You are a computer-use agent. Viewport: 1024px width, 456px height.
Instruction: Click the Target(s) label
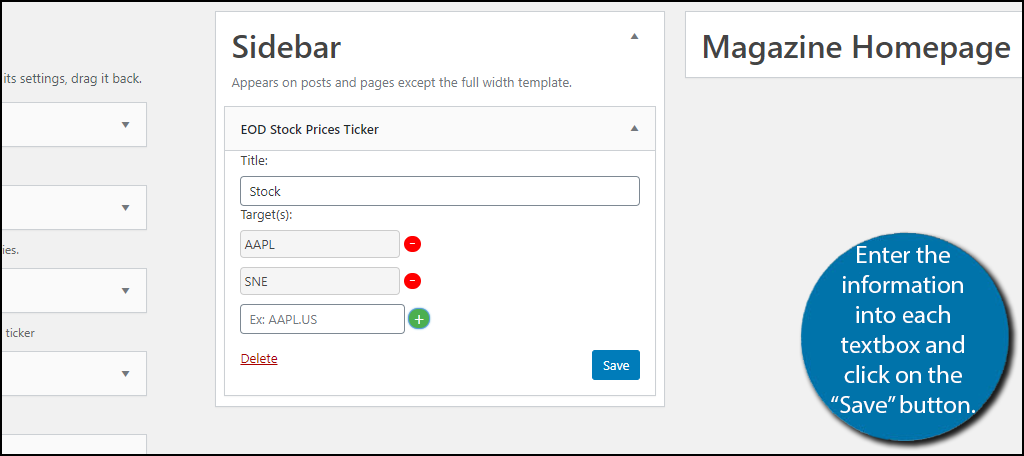pyautogui.click(x=266, y=215)
